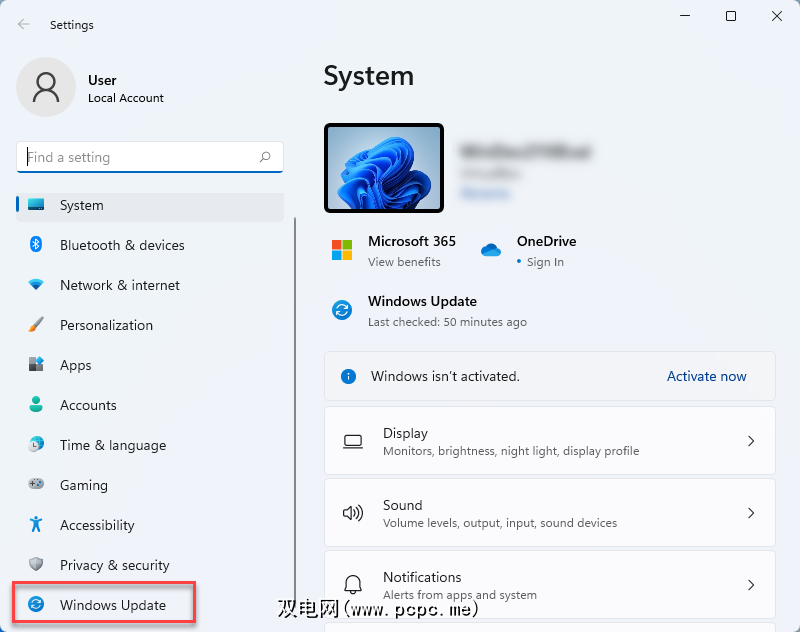Expand the Display settings chevron
The height and width of the screenshot is (632, 800).
(x=751, y=441)
